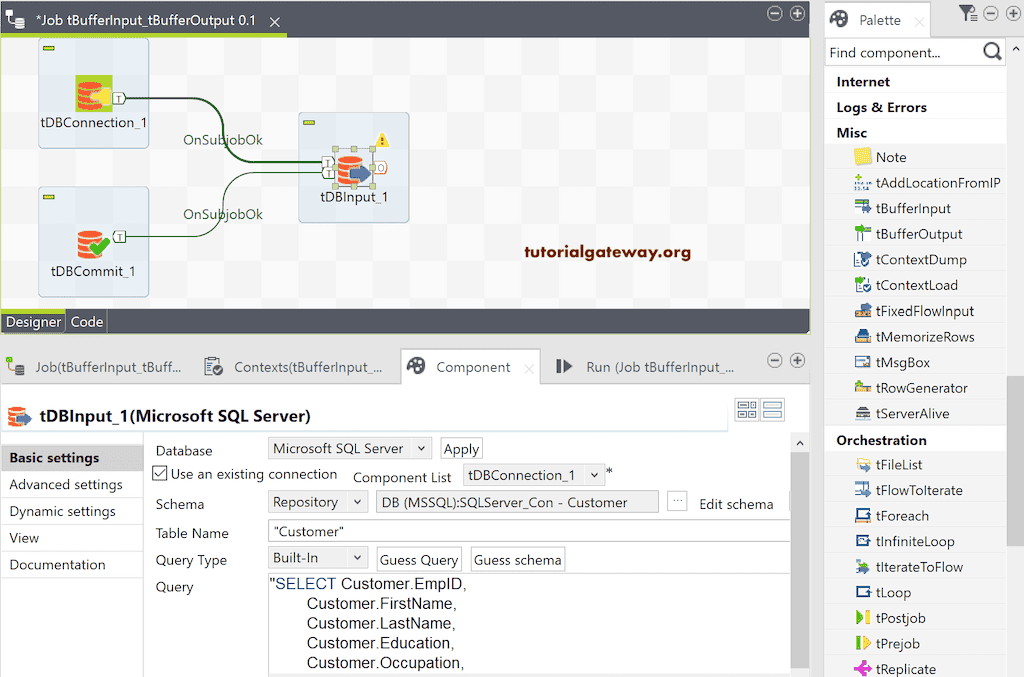
Task: Select the tDBConnection_1 component on the canvas
Action: [x=93, y=92]
